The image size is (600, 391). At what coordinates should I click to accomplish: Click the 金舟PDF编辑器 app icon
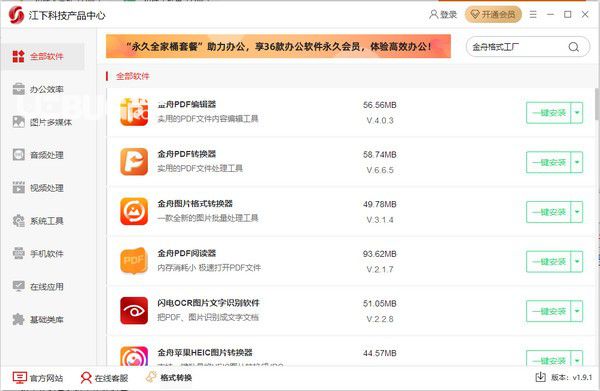tap(134, 112)
